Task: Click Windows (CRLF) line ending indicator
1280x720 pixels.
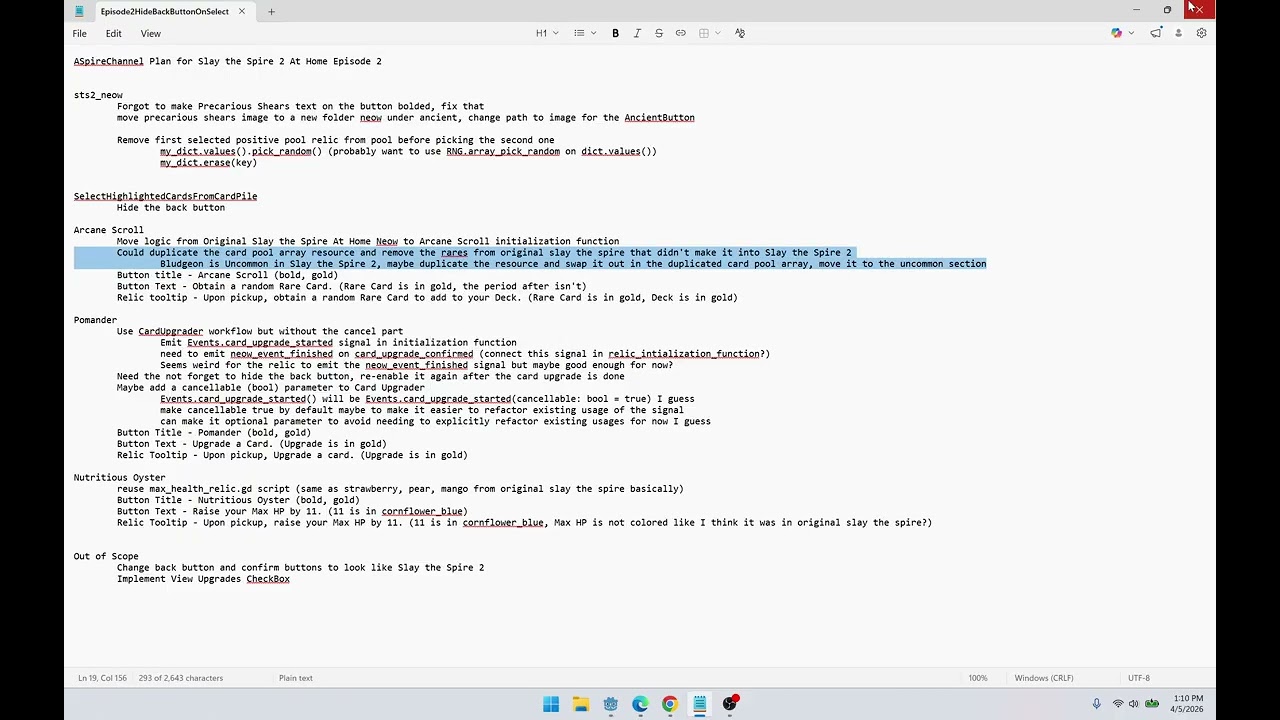Action: (x=1044, y=678)
